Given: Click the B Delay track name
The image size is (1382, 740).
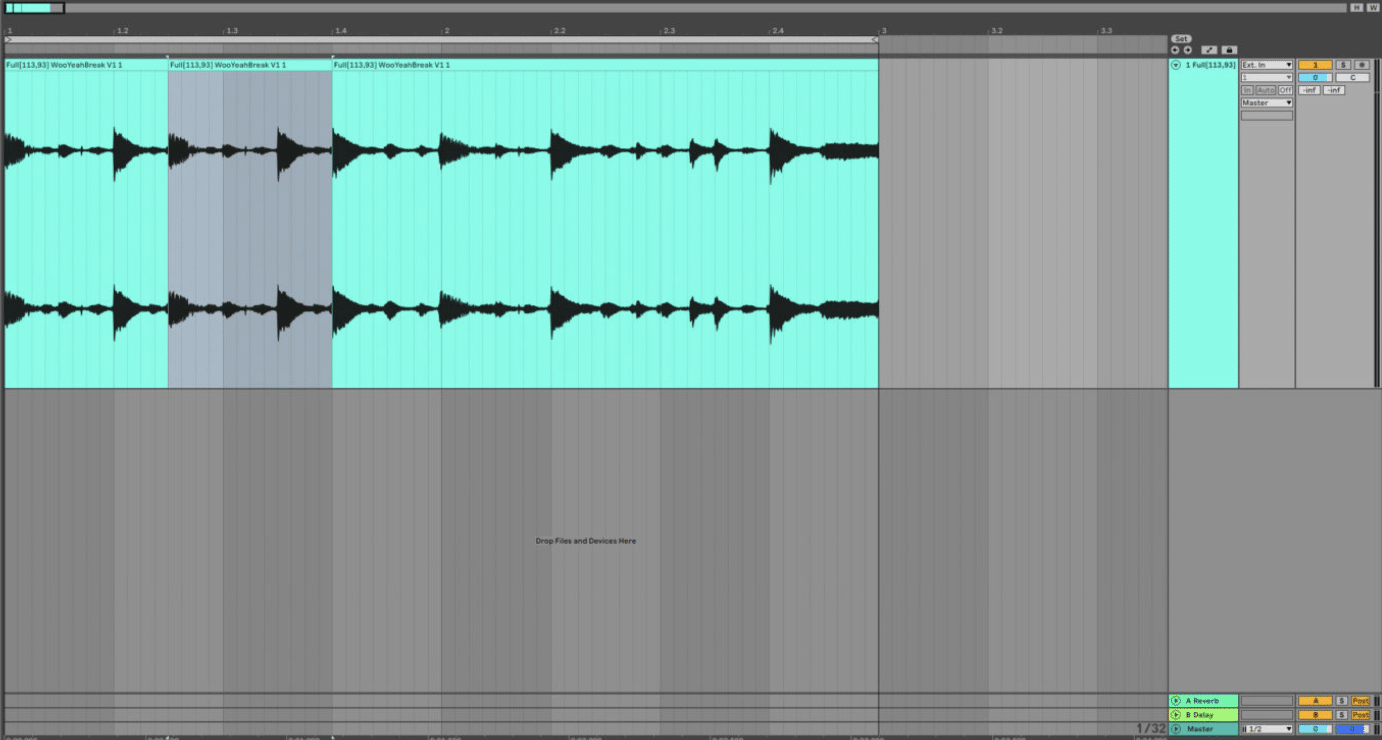Looking at the screenshot, I should (x=1202, y=715).
